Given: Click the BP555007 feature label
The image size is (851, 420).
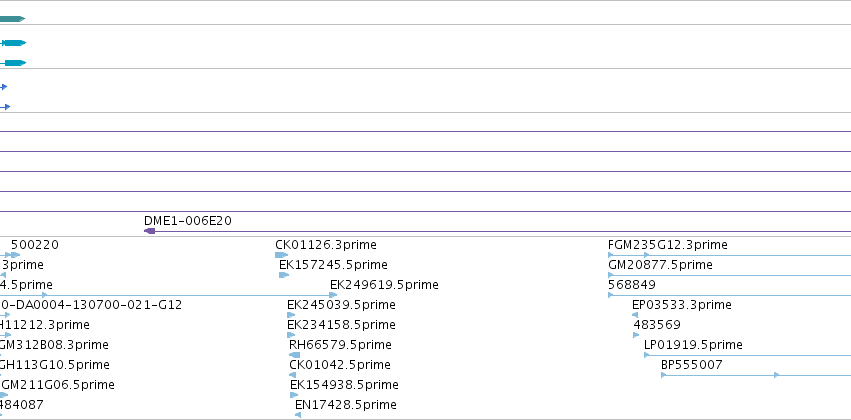Looking at the screenshot, I should pos(692,365).
